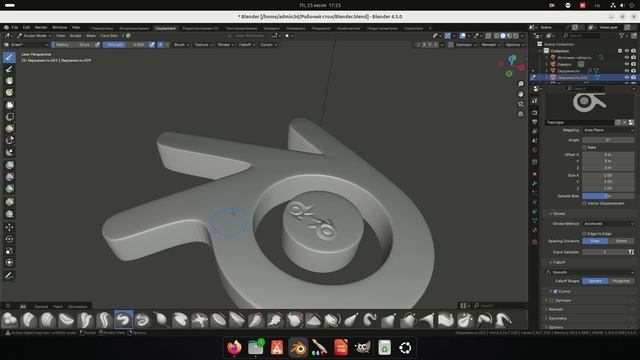The height and width of the screenshot is (360, 640).
Task: Select the Annotate tool in left toolbar
Action: click(x=9, y=276)
